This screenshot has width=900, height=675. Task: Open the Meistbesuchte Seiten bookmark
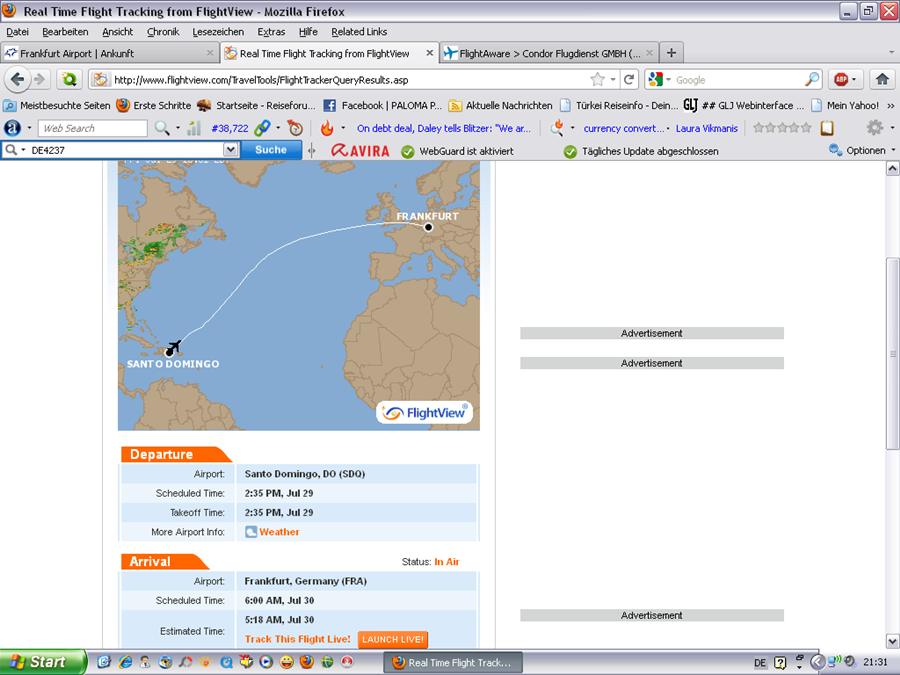point(57,106)
